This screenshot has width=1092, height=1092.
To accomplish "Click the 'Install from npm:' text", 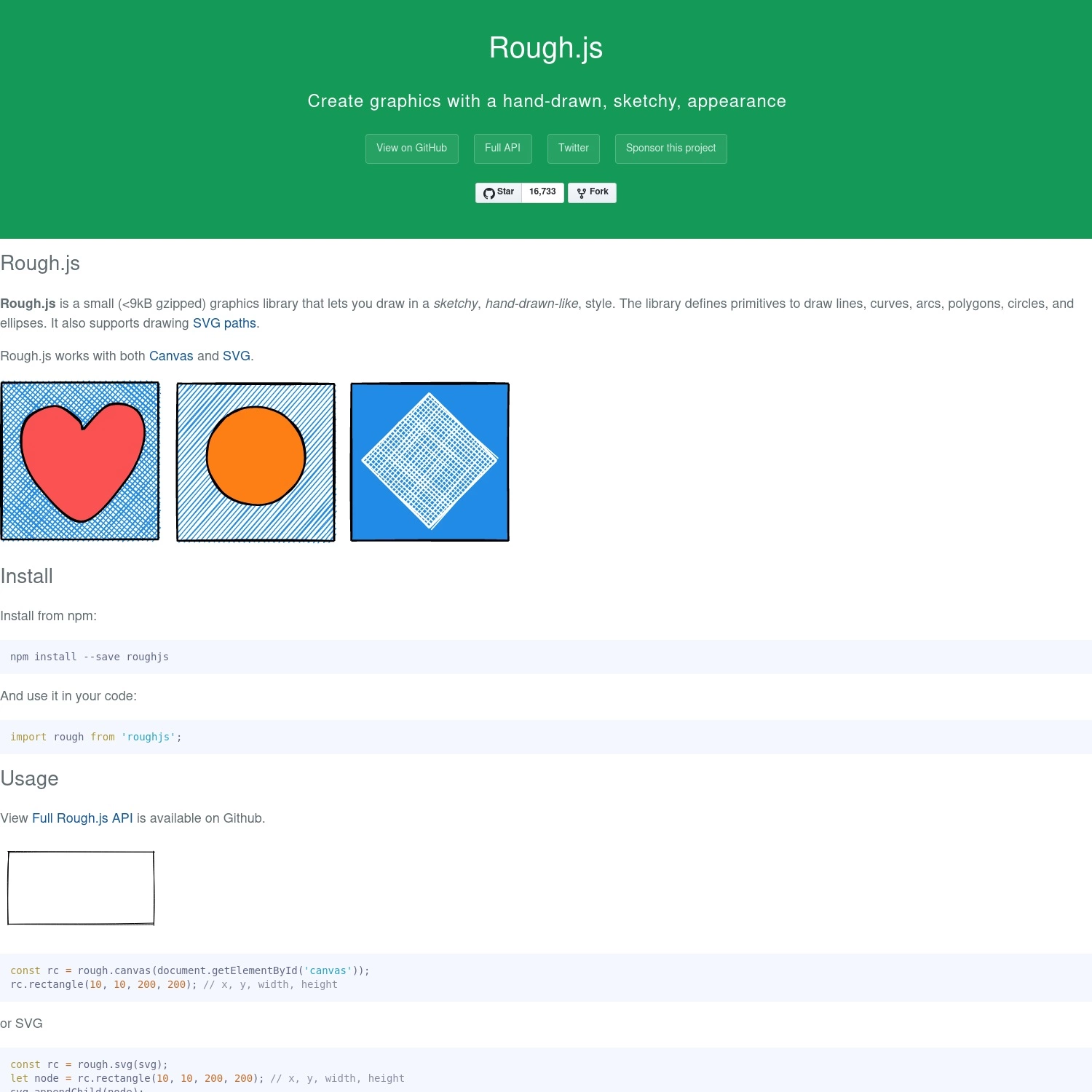I will (49, 616).
